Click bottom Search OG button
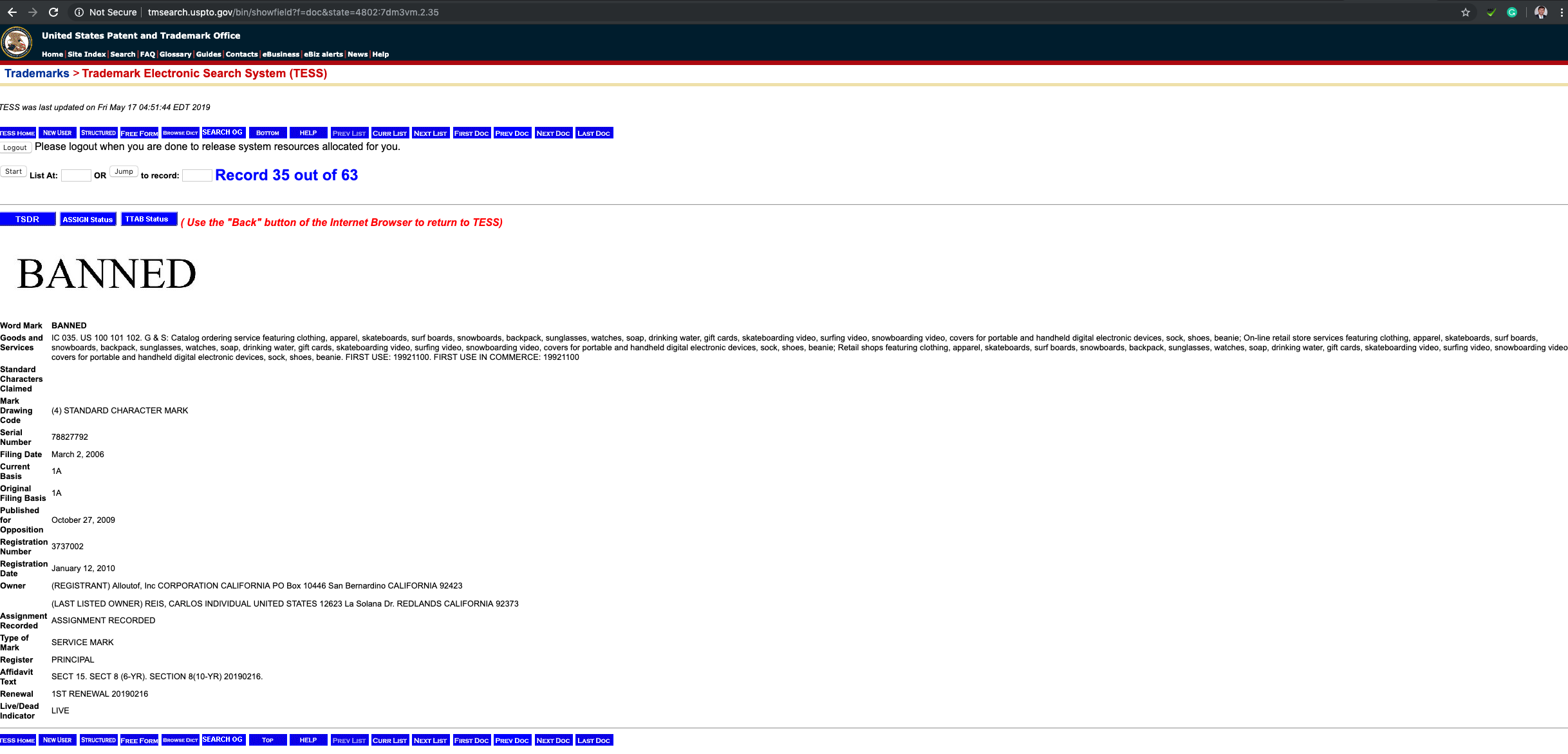 coord(223,740)
